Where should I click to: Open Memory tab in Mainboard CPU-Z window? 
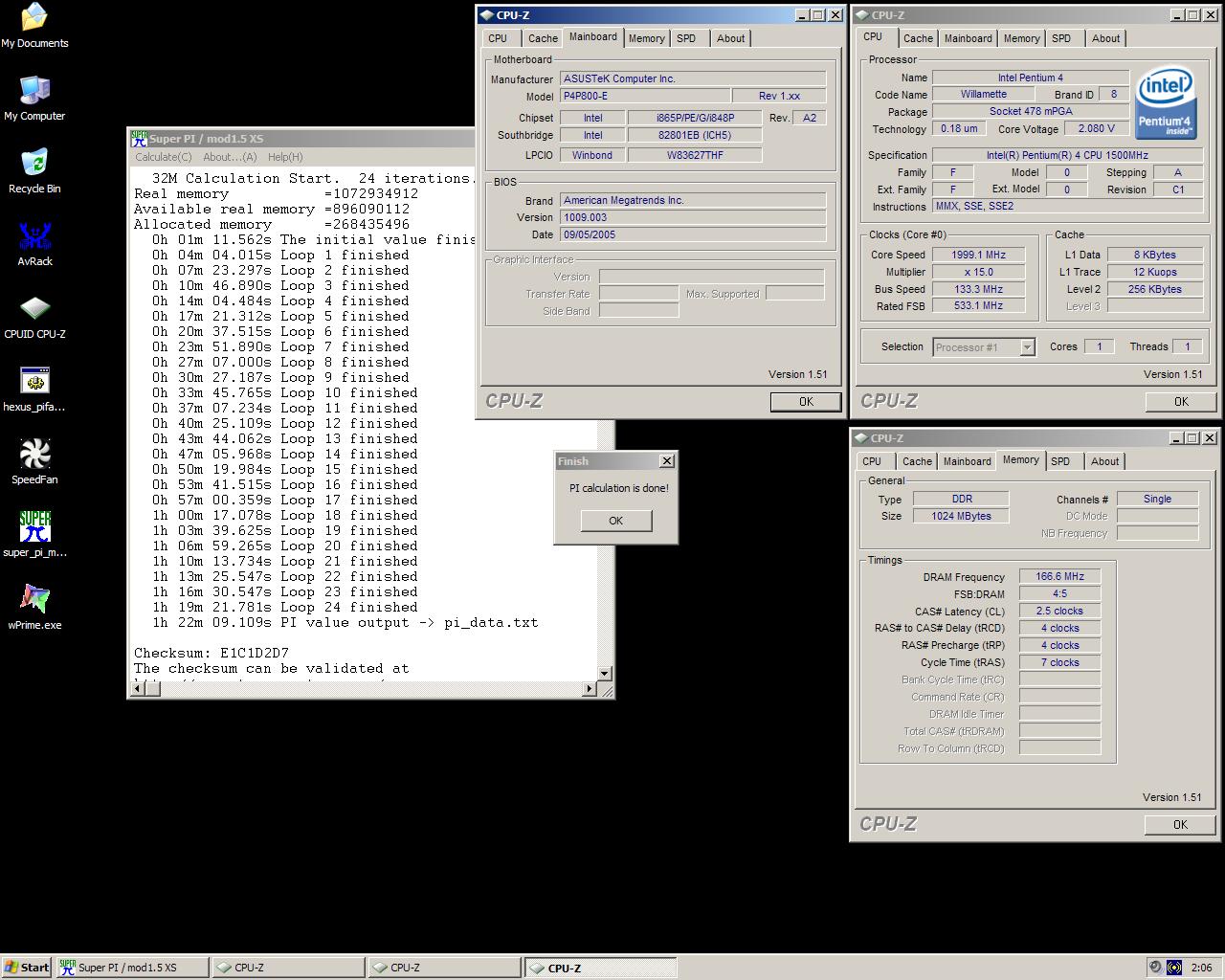click(x=646, y=38)
